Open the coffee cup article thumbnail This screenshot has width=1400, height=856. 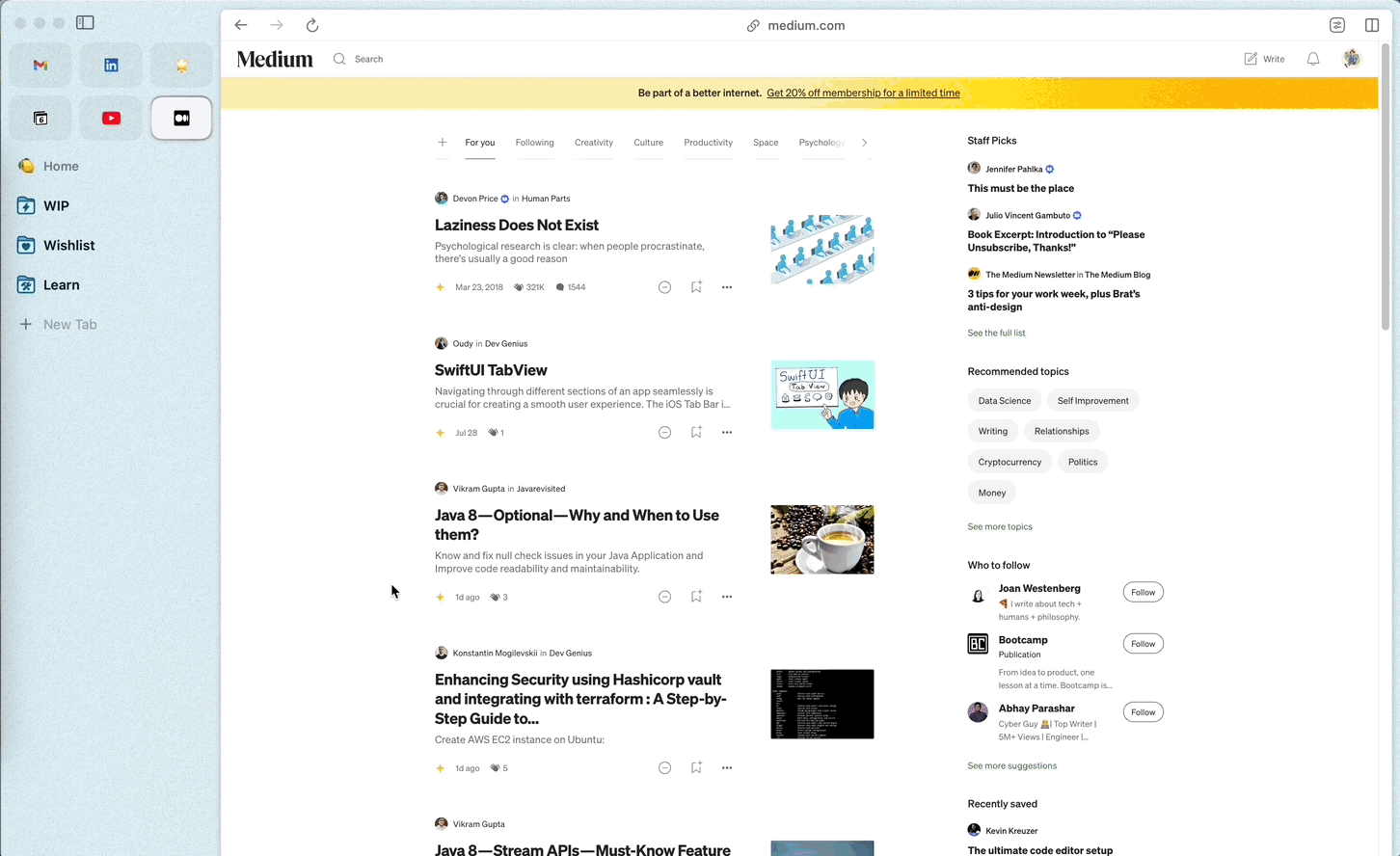(x=822, y=540)
